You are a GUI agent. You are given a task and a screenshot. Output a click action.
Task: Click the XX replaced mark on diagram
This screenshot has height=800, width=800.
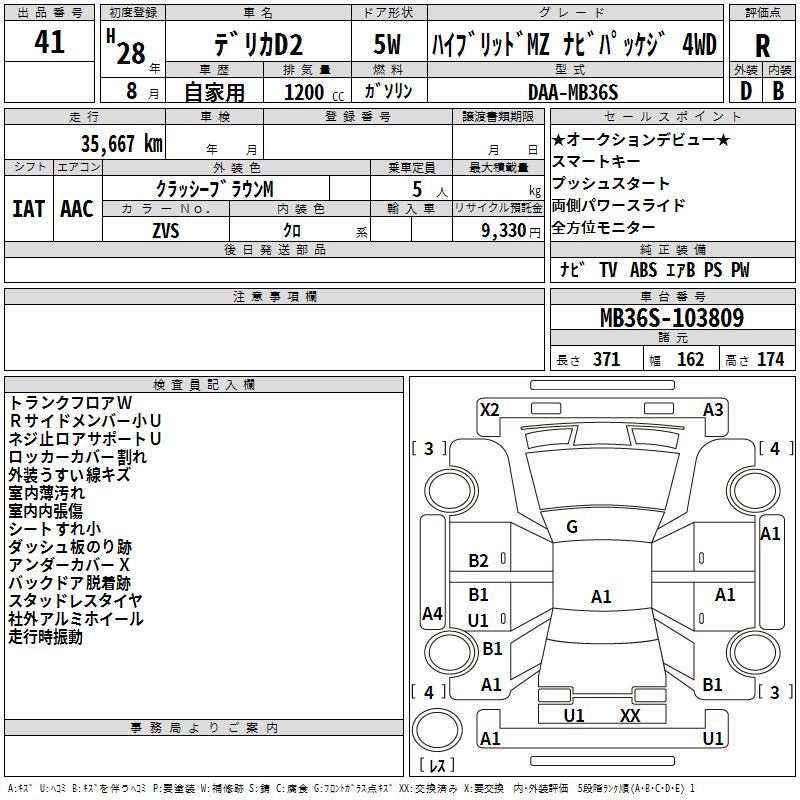coord(630,716)
